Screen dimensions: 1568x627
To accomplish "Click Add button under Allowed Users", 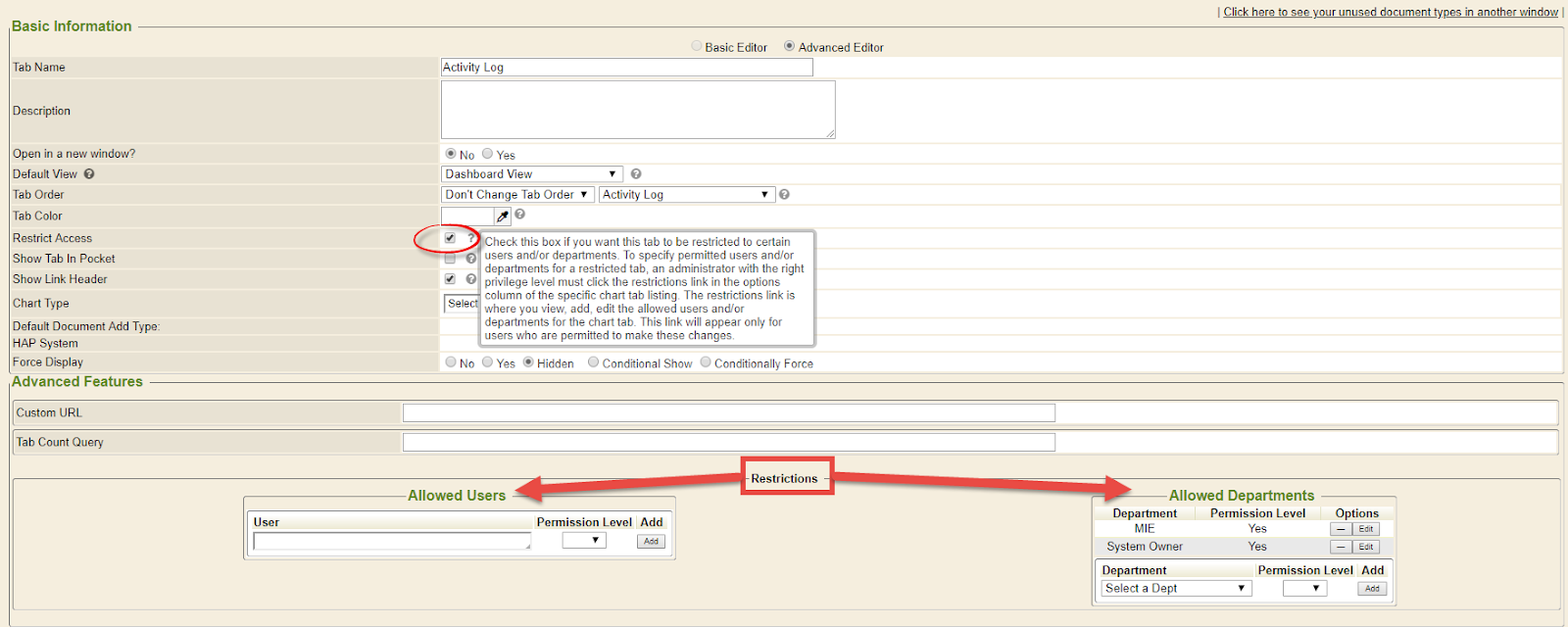I will (651, 542).
